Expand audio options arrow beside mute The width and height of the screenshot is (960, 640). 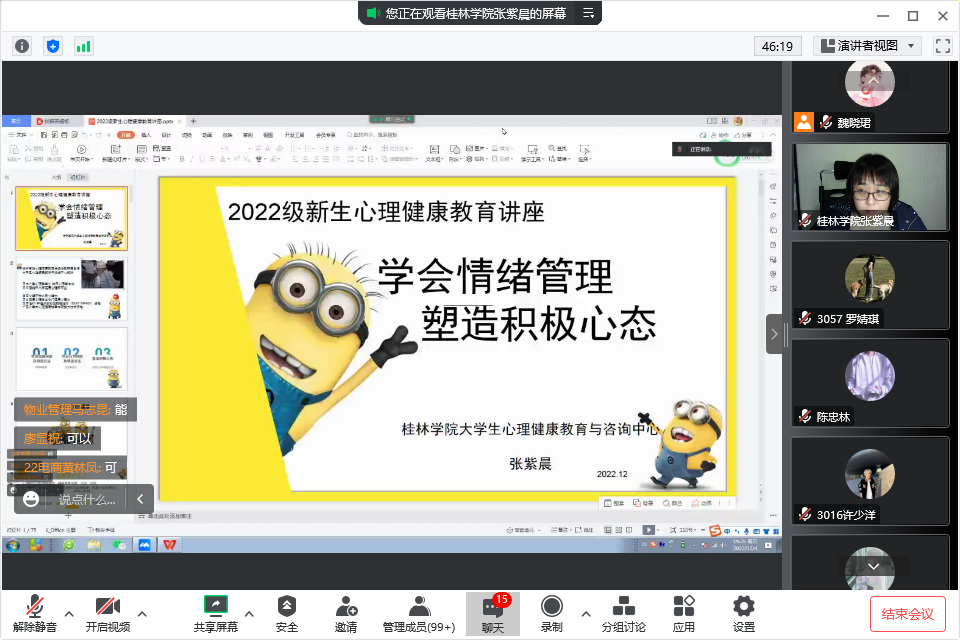[x=69, y=613]
